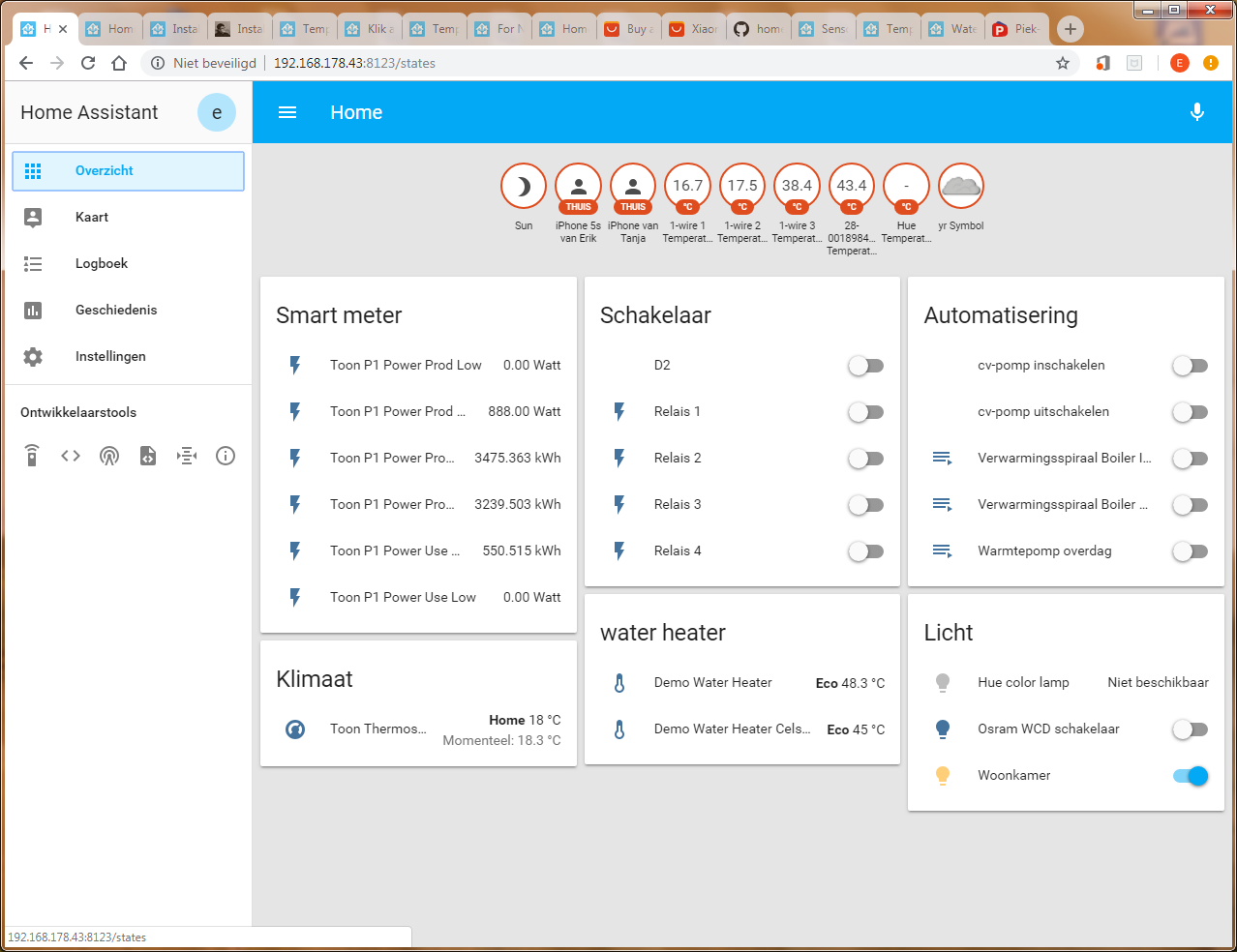
Task: Open 1-wire 1 temperature badge
Action: click(x=687, y=186)
